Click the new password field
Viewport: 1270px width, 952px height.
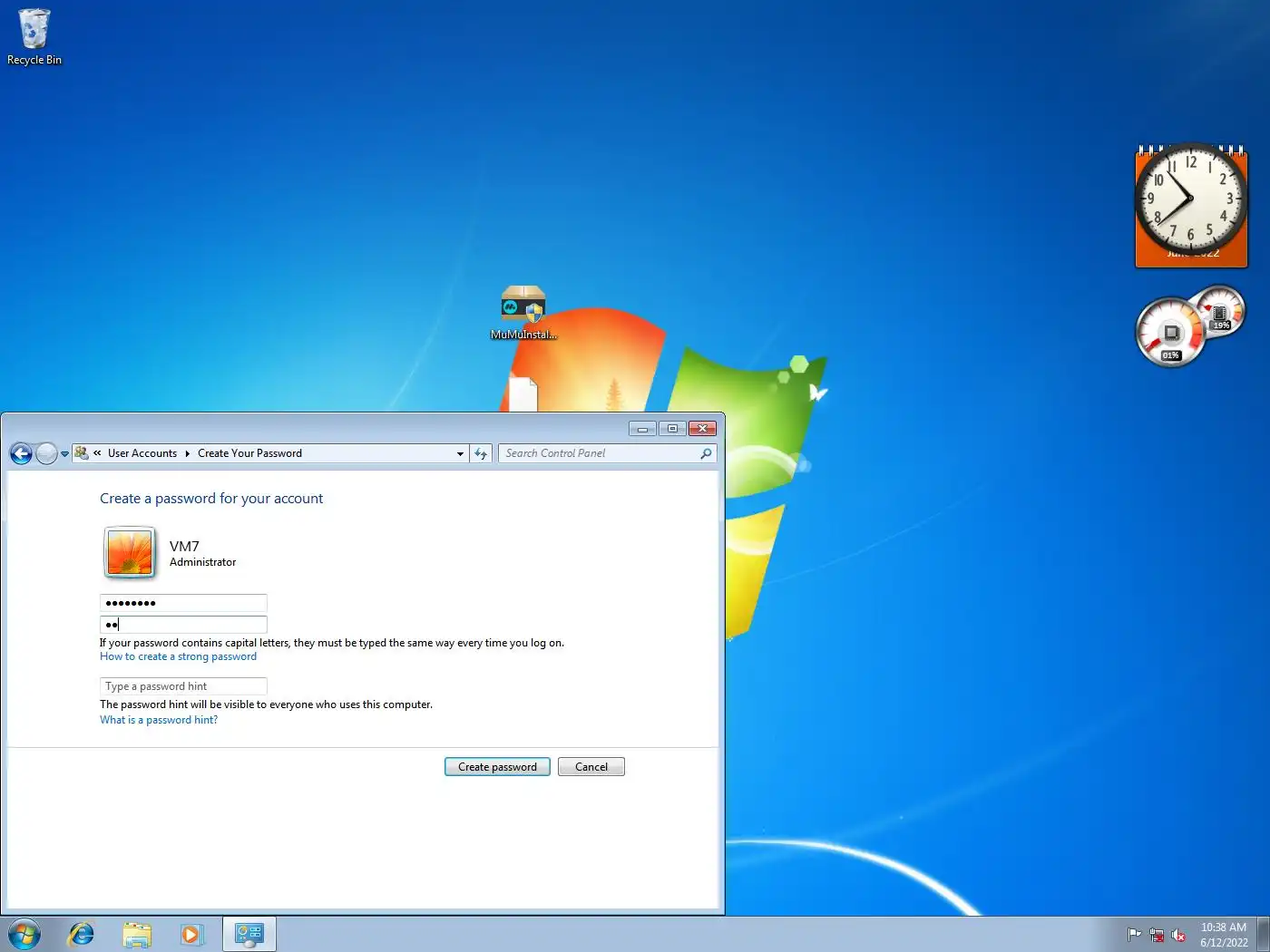tap(183, 603)
